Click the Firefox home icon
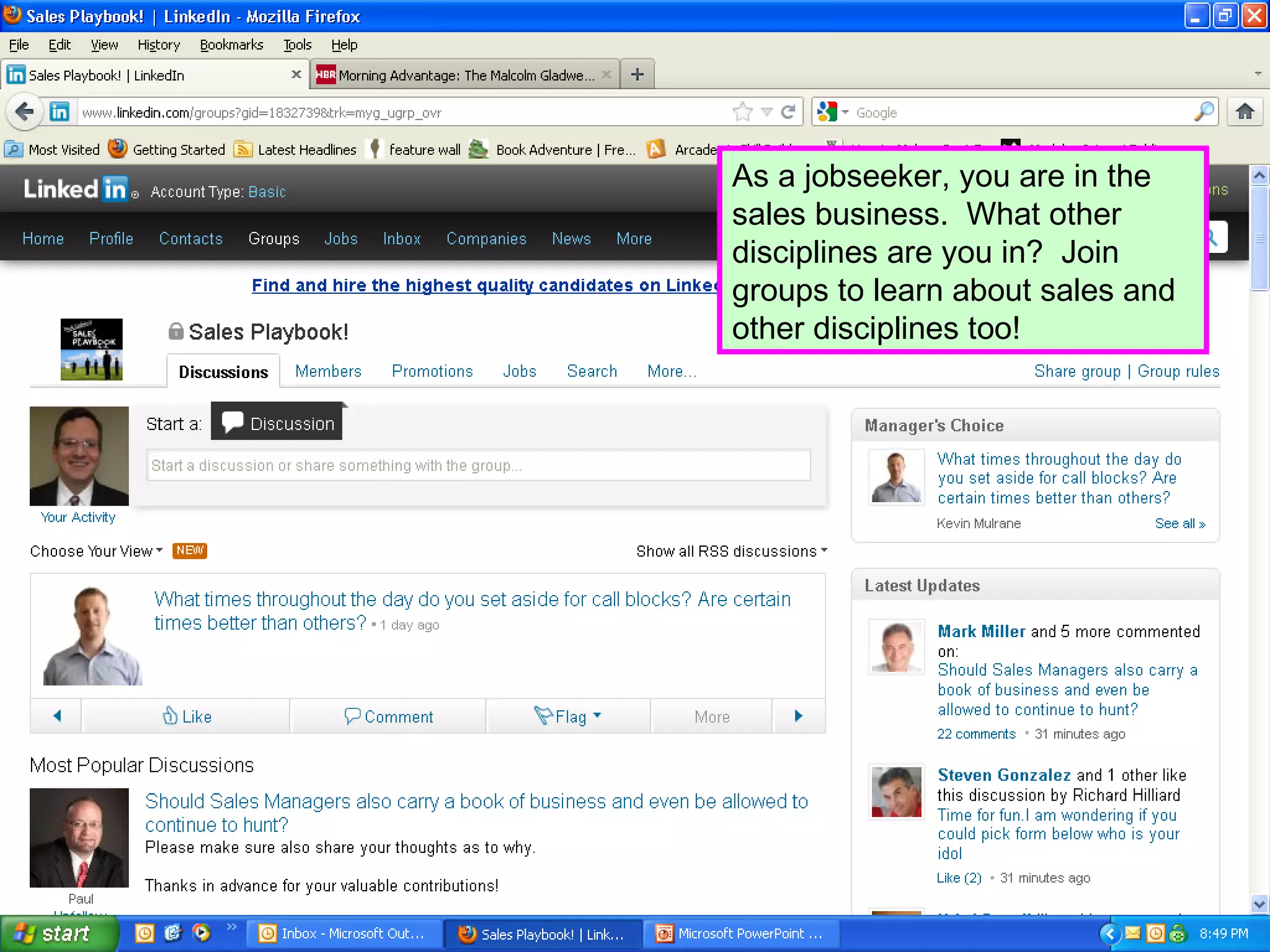Image resolution: width=1270 pixels, height=952 pixels. [x=1245, y=112]
